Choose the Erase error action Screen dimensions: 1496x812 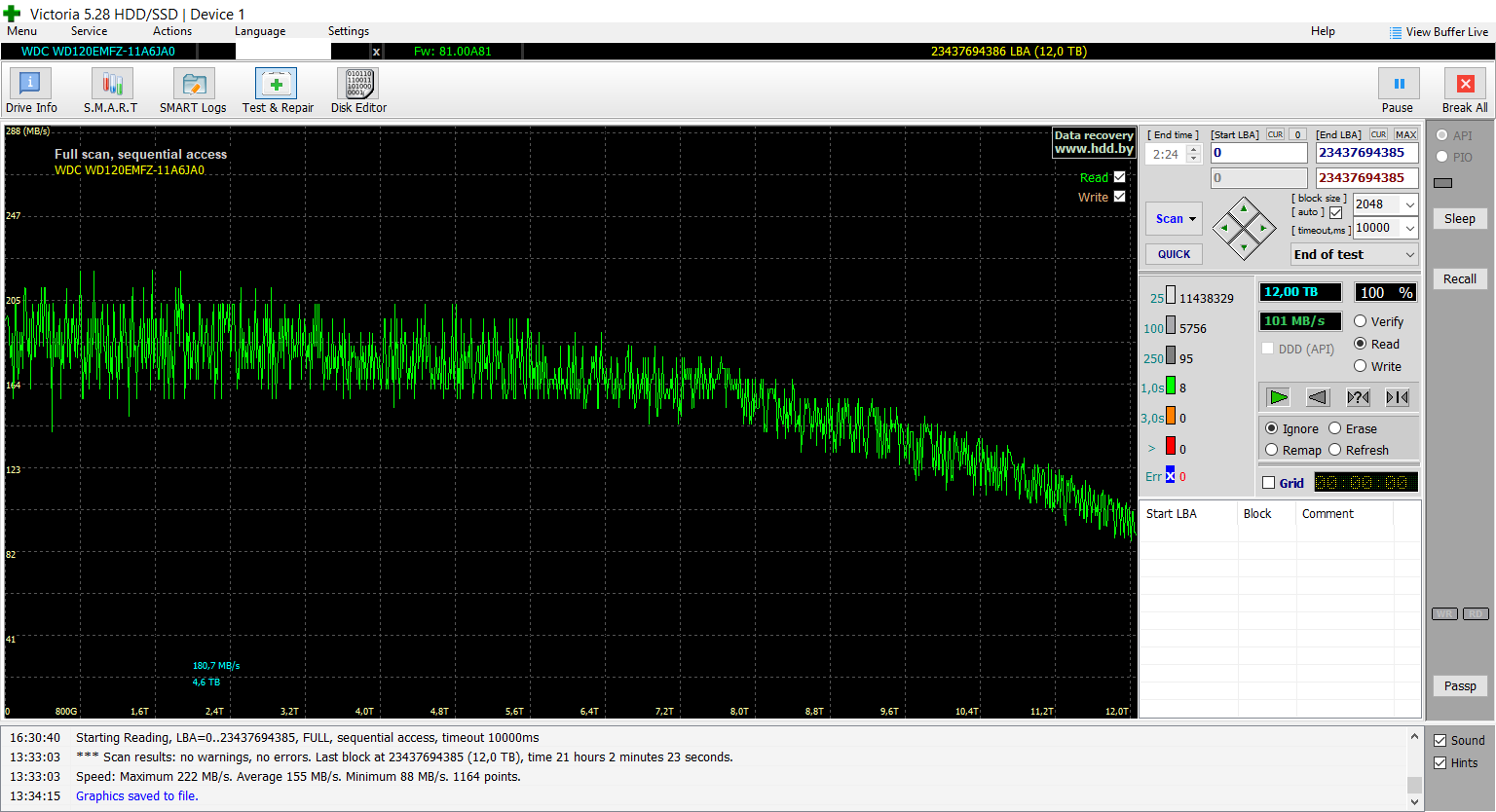1335,428
